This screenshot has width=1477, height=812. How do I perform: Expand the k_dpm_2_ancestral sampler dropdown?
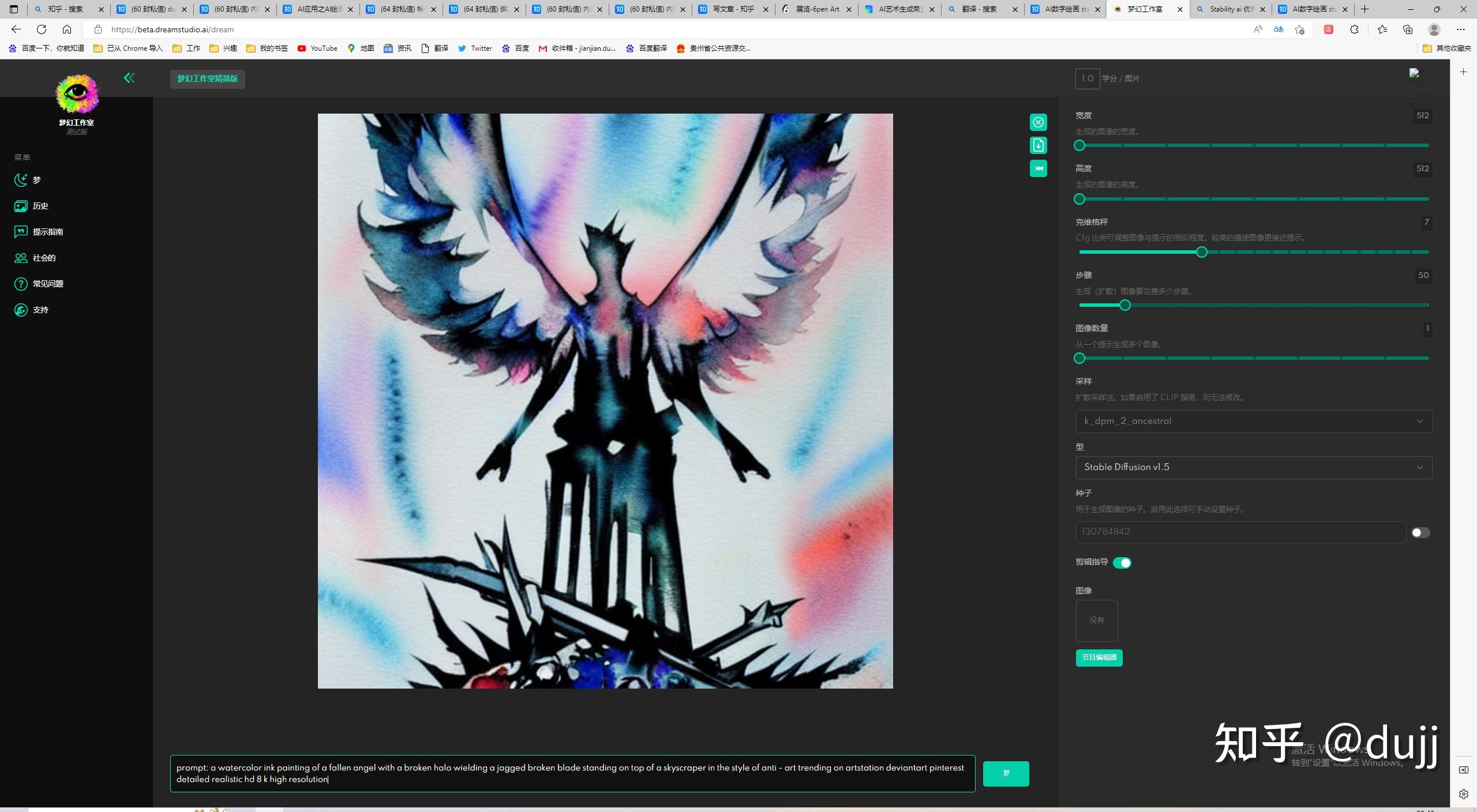point(1253,422)
